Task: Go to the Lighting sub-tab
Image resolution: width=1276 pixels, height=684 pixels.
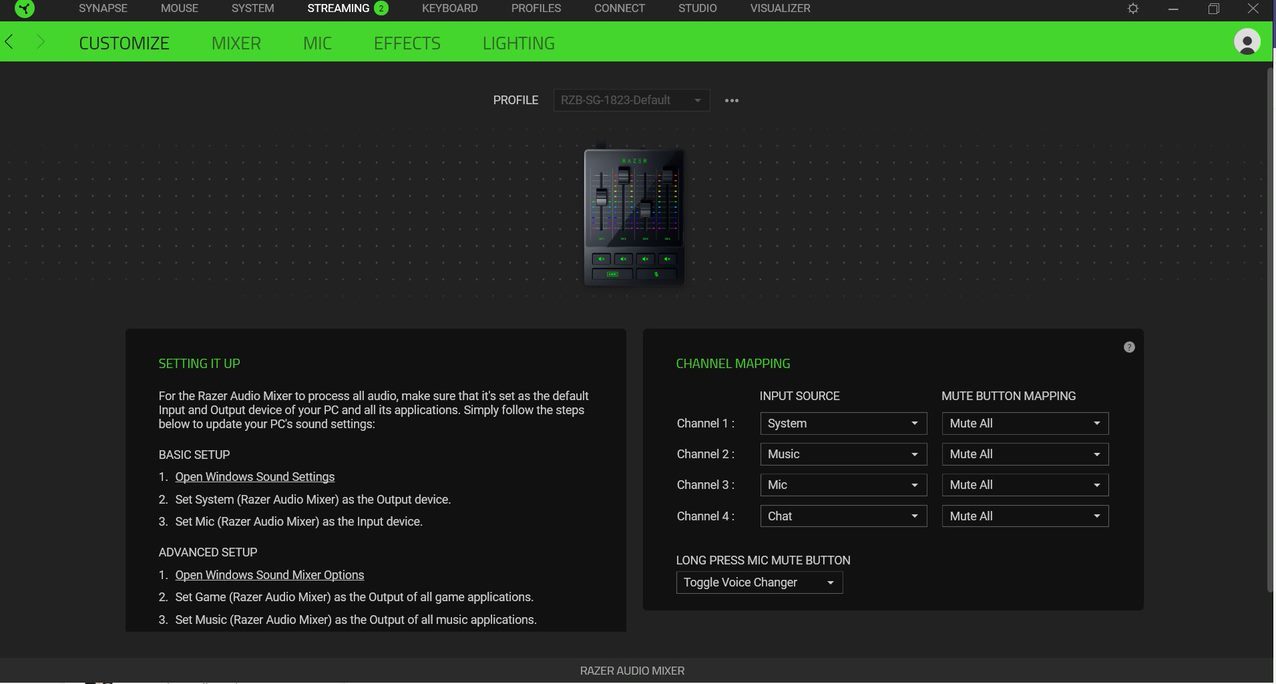Action: (518, 43)
